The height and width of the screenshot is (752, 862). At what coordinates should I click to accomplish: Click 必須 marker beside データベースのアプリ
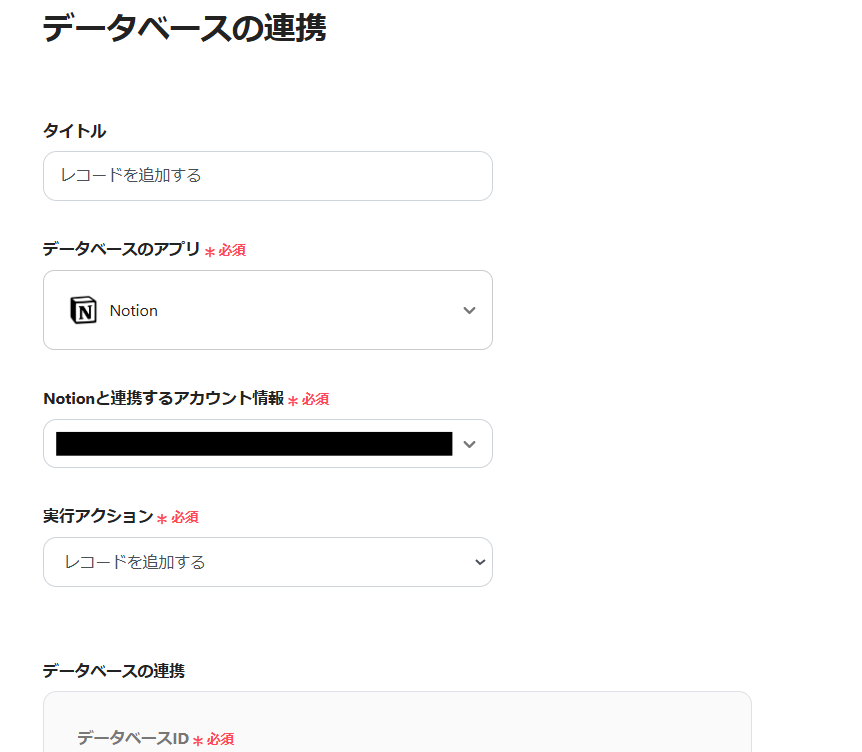[x=232, y=250]
